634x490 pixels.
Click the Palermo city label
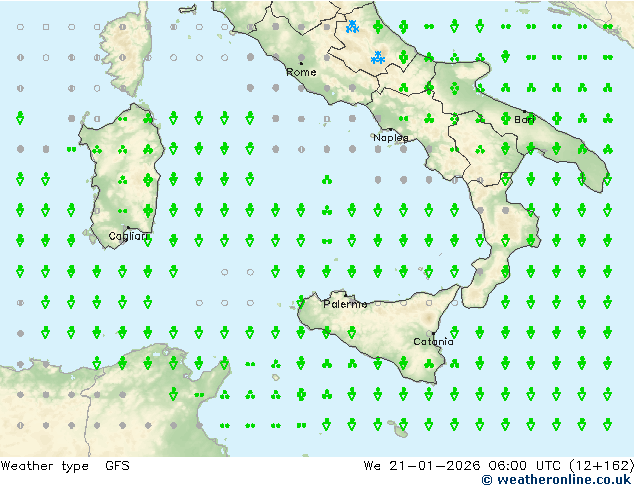click(345, 304)
